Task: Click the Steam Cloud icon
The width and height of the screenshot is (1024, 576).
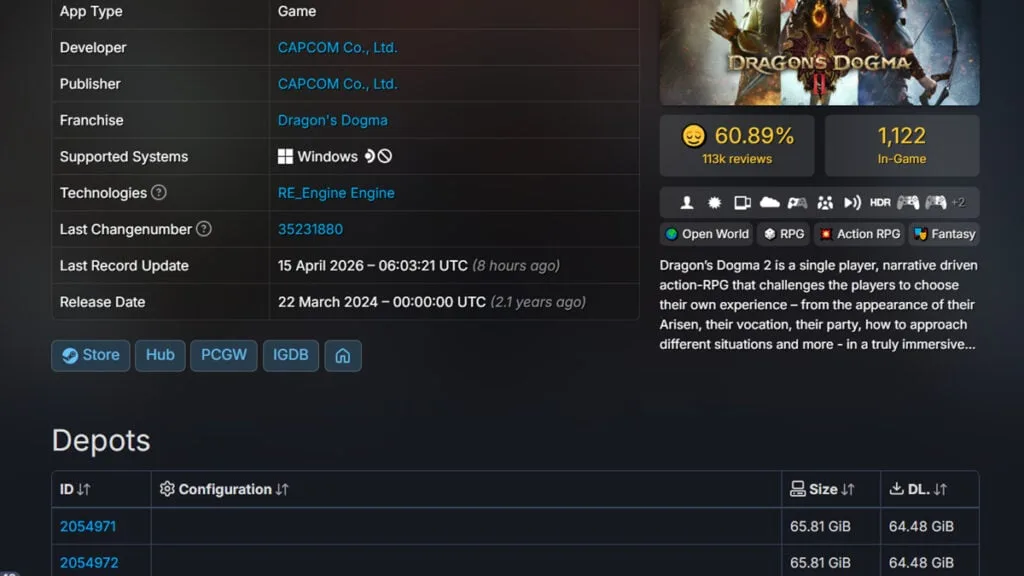Action: point(769,203)
